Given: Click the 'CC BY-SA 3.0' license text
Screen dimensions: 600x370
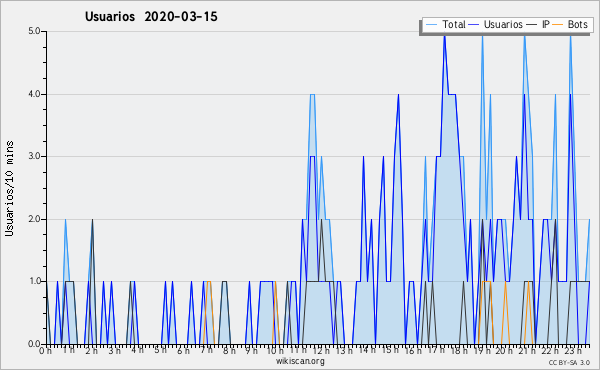Looking at the screenshot, I should (569, 363).
